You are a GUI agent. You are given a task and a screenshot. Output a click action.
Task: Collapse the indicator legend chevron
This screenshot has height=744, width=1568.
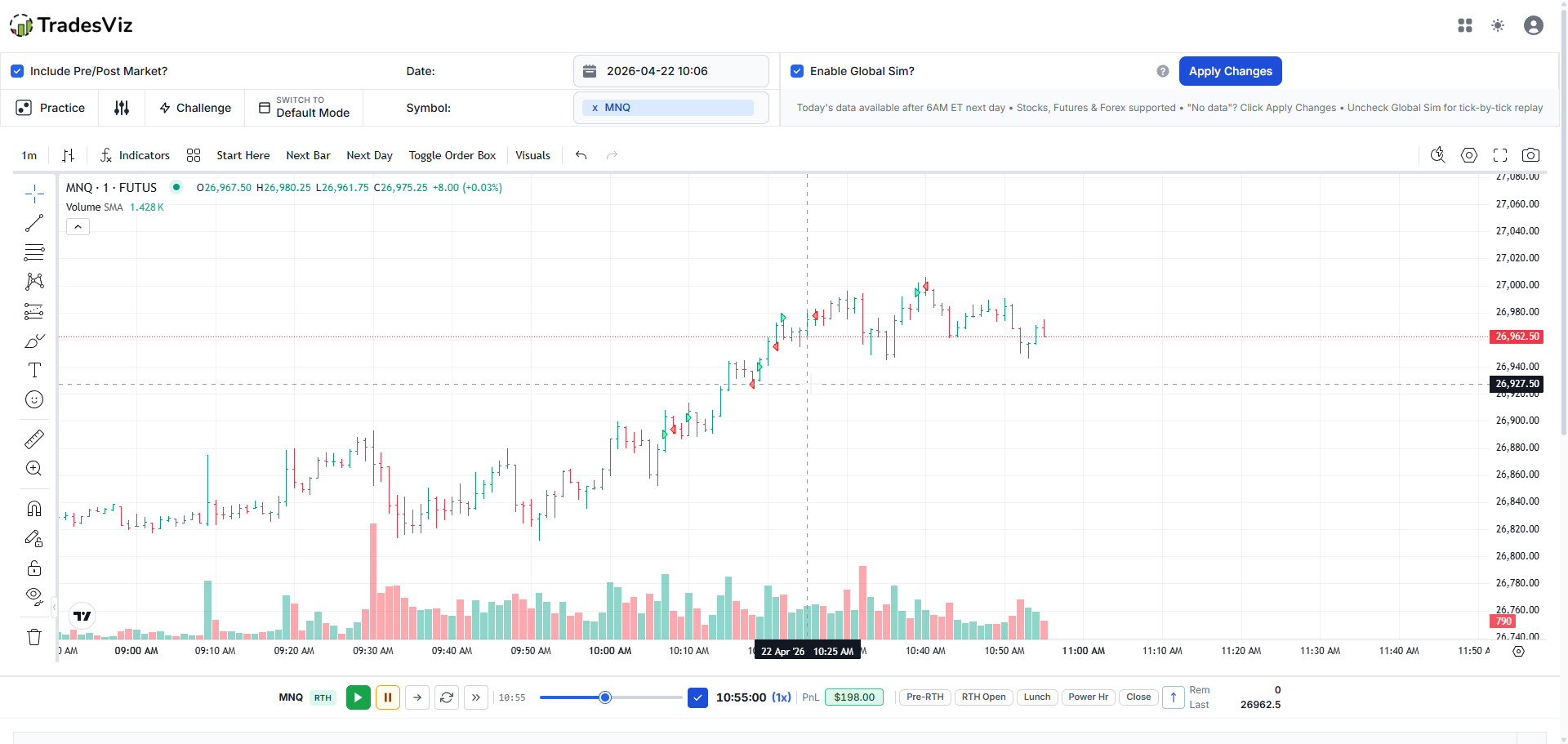[x=78, y=227]
